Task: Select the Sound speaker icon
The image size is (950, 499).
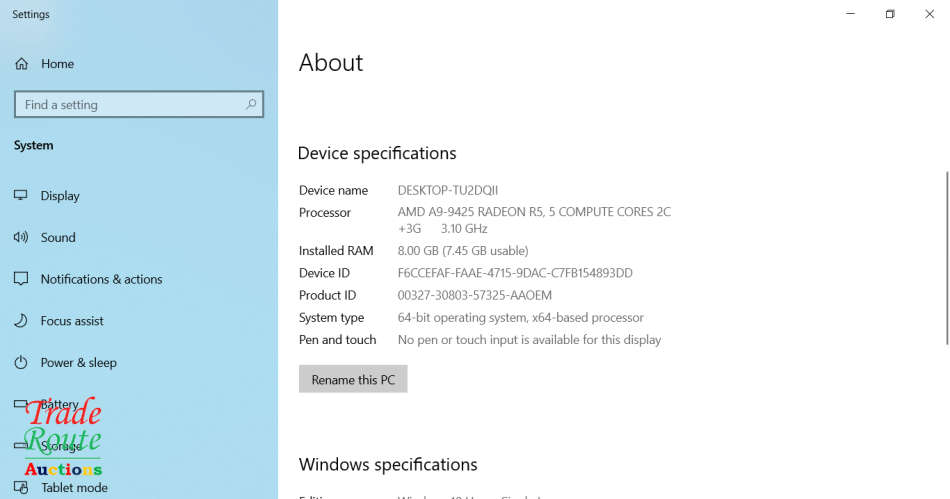Action: coord(21,238)
